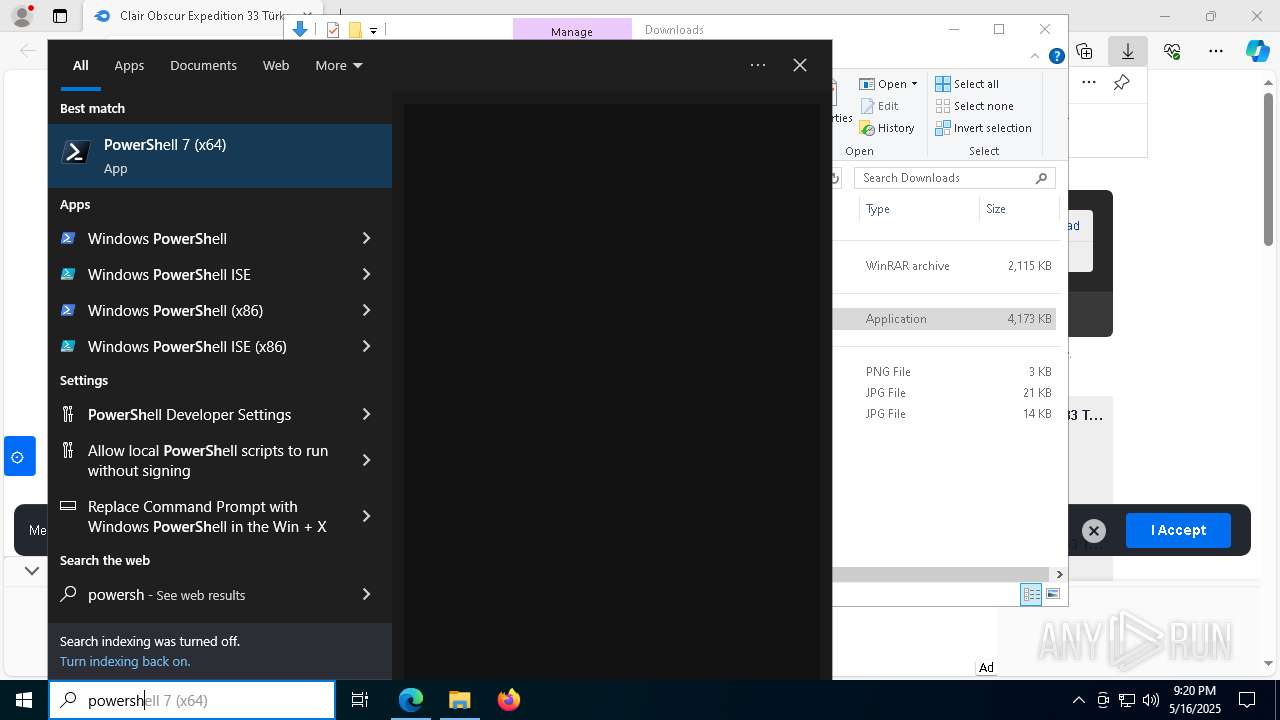1280x720 pixels.
Task: Open Edge Copilot icon
Action: tap(1258, 51)
